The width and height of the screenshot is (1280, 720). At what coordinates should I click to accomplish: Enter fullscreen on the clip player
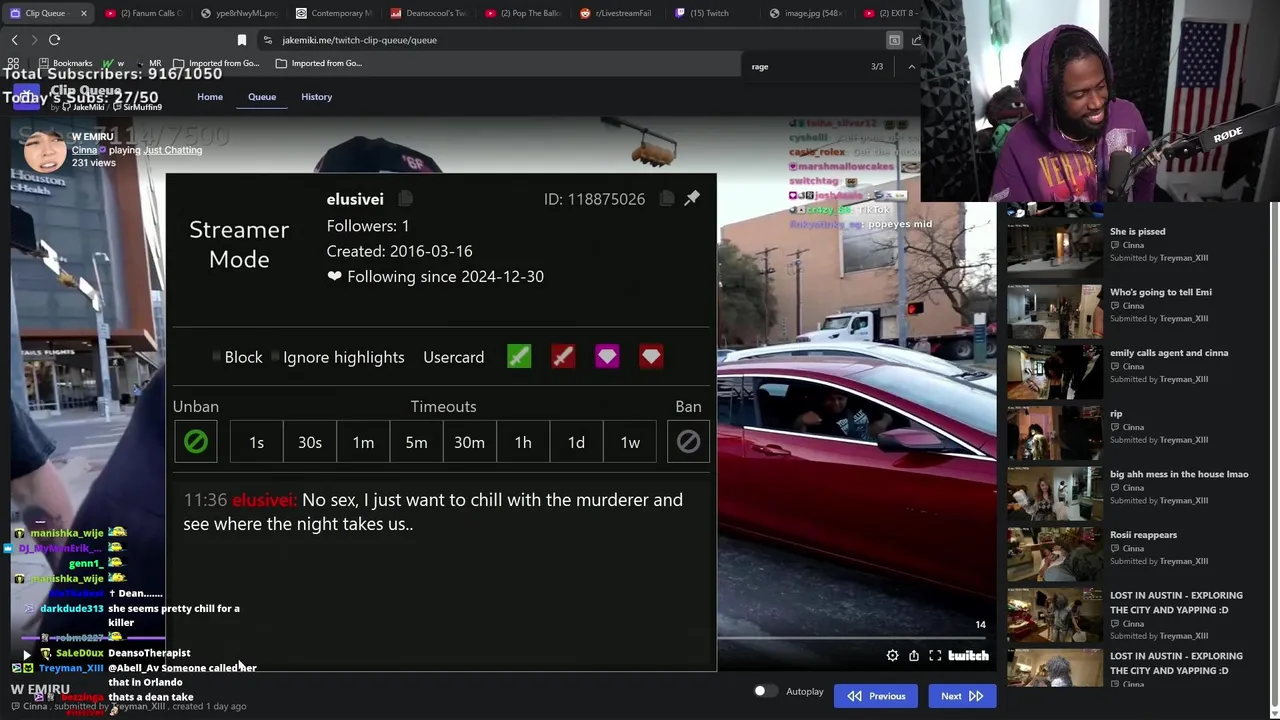[935, 656]
